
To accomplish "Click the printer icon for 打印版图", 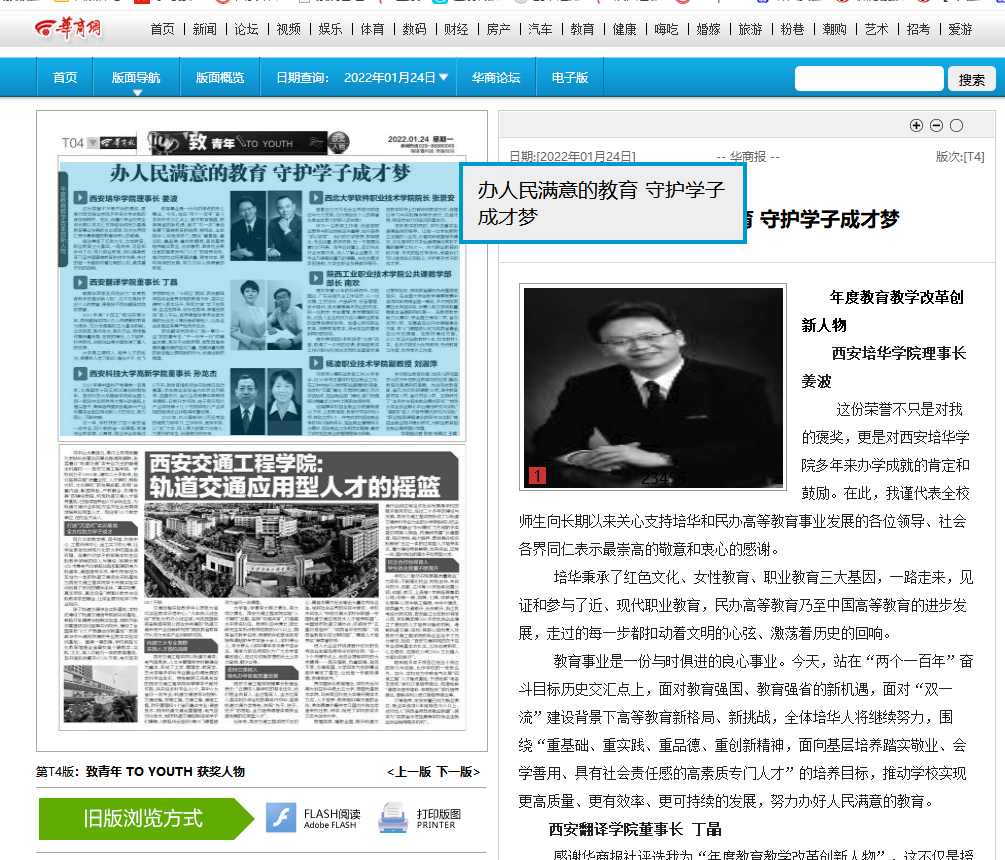I will 392,818.
